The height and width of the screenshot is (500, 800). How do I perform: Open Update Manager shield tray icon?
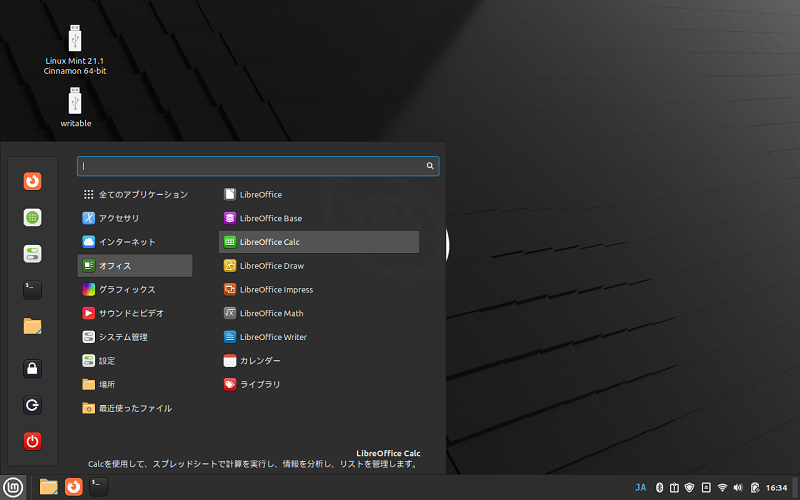click(689, 488)
